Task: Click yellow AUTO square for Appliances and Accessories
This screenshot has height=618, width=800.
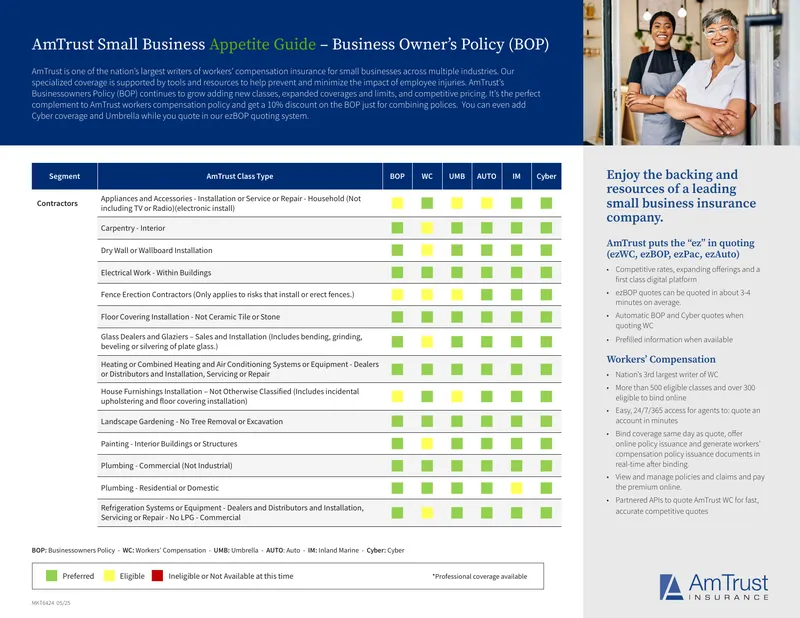Action: point(486,203)
